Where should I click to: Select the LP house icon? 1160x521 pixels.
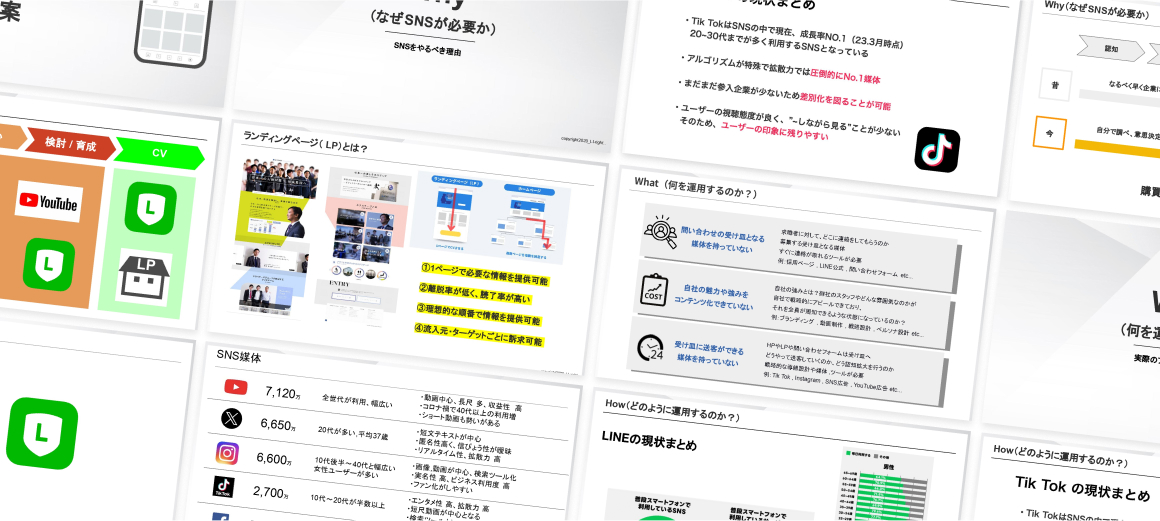pyautogui.click(x=145, y=277)
